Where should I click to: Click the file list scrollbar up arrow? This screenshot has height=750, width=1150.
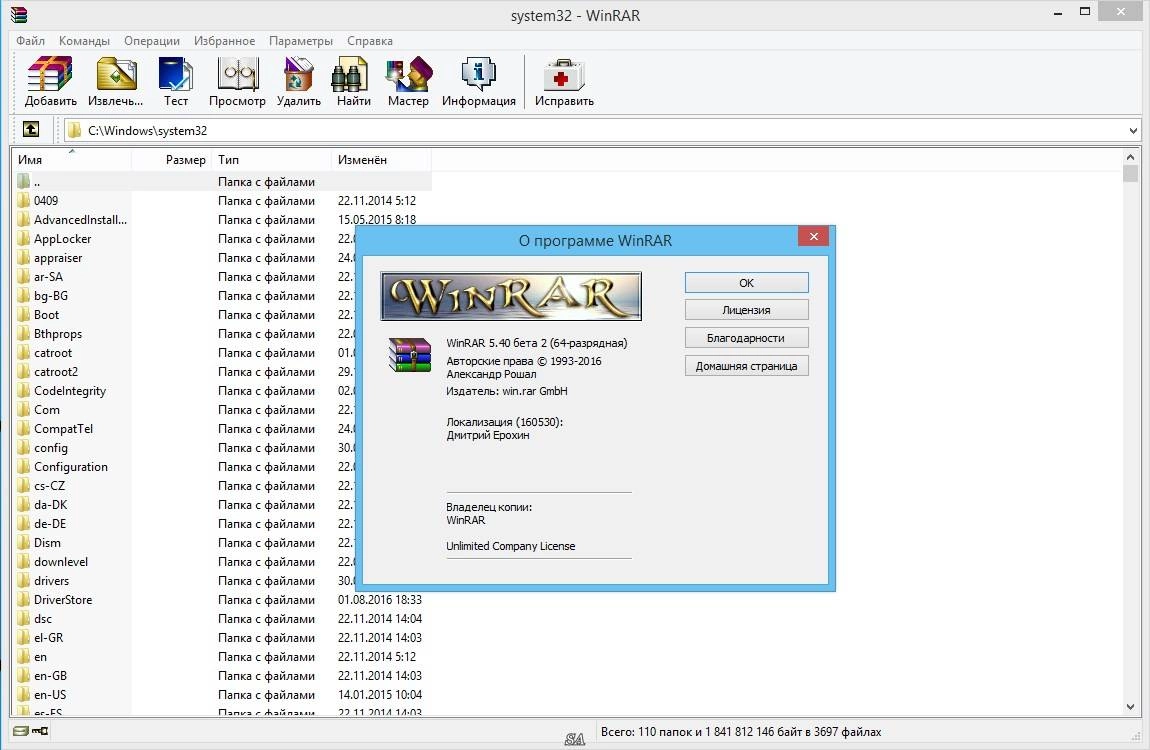(x=1130, y=157)
